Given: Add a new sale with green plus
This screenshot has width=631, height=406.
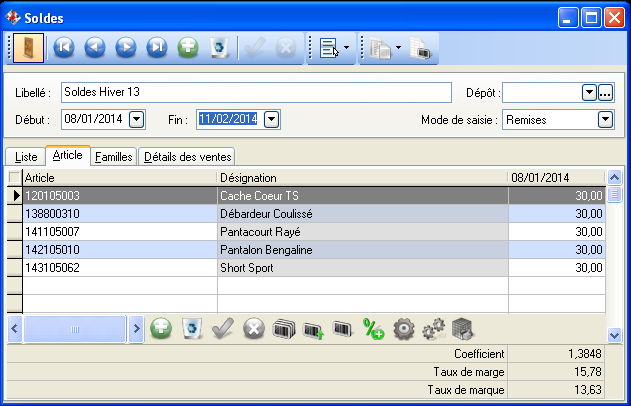Looking at the screenshot, I should pos(188,47).
